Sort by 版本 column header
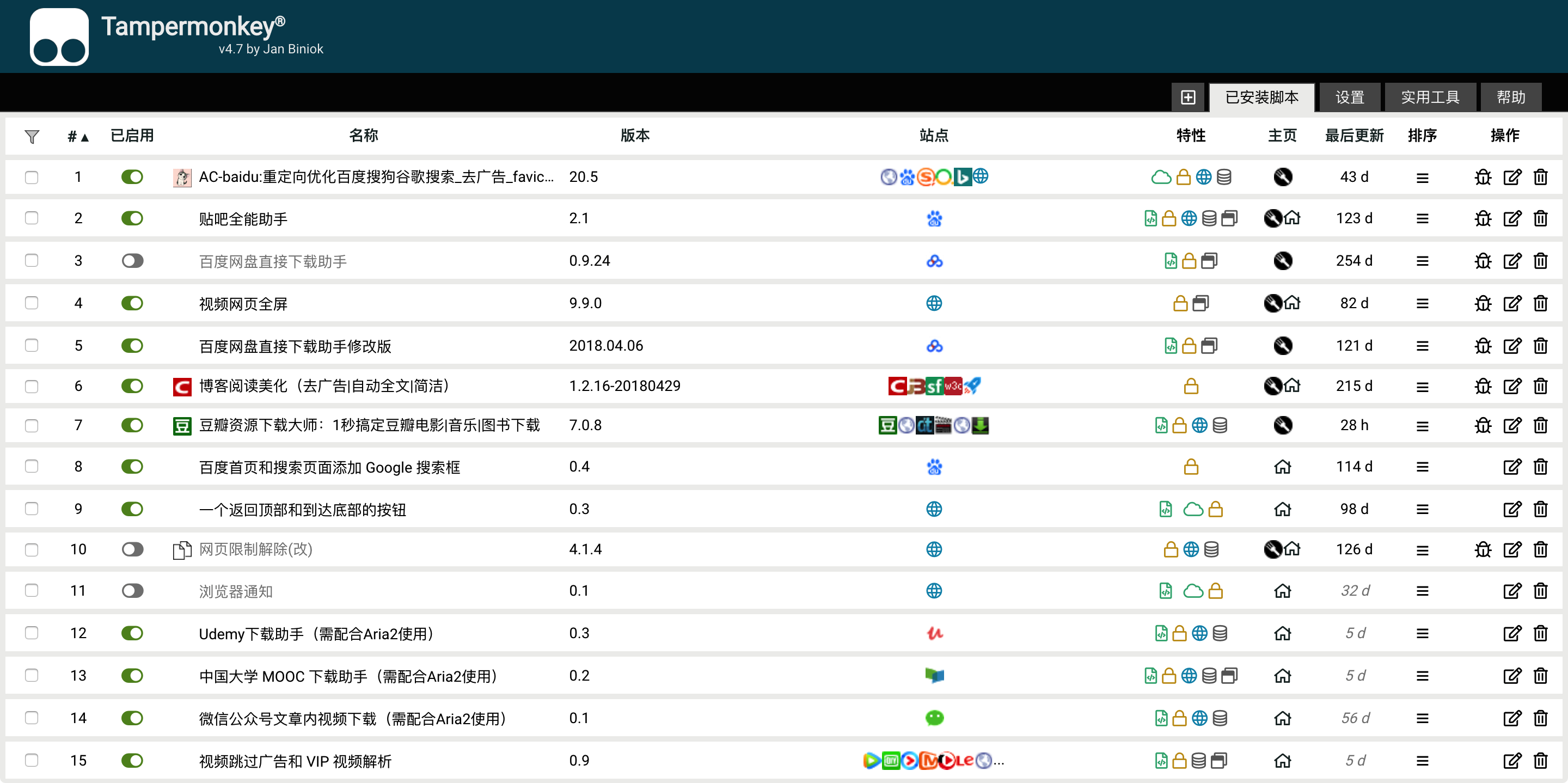The height and width of the screenshot is (783, 1568). 635,135
